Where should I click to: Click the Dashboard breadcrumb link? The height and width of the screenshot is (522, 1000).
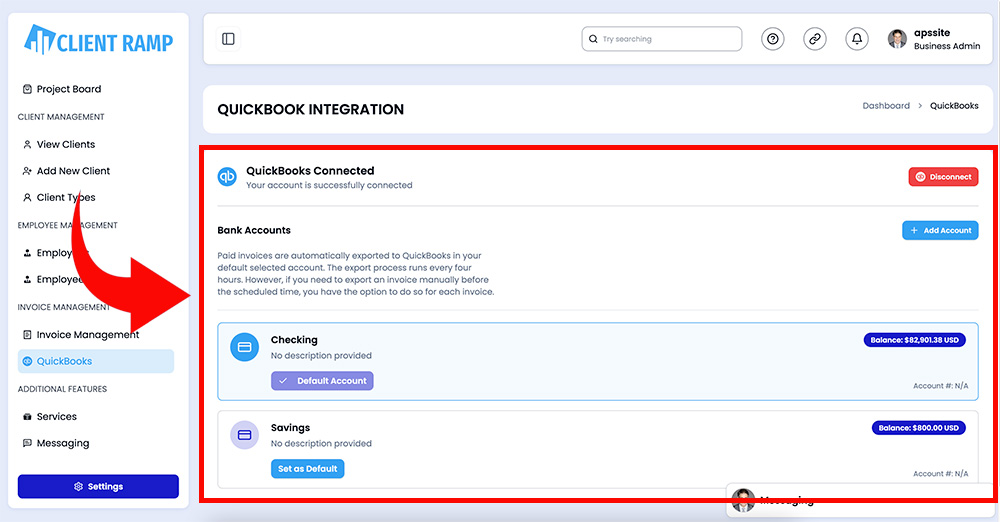[x=886, y=106]
